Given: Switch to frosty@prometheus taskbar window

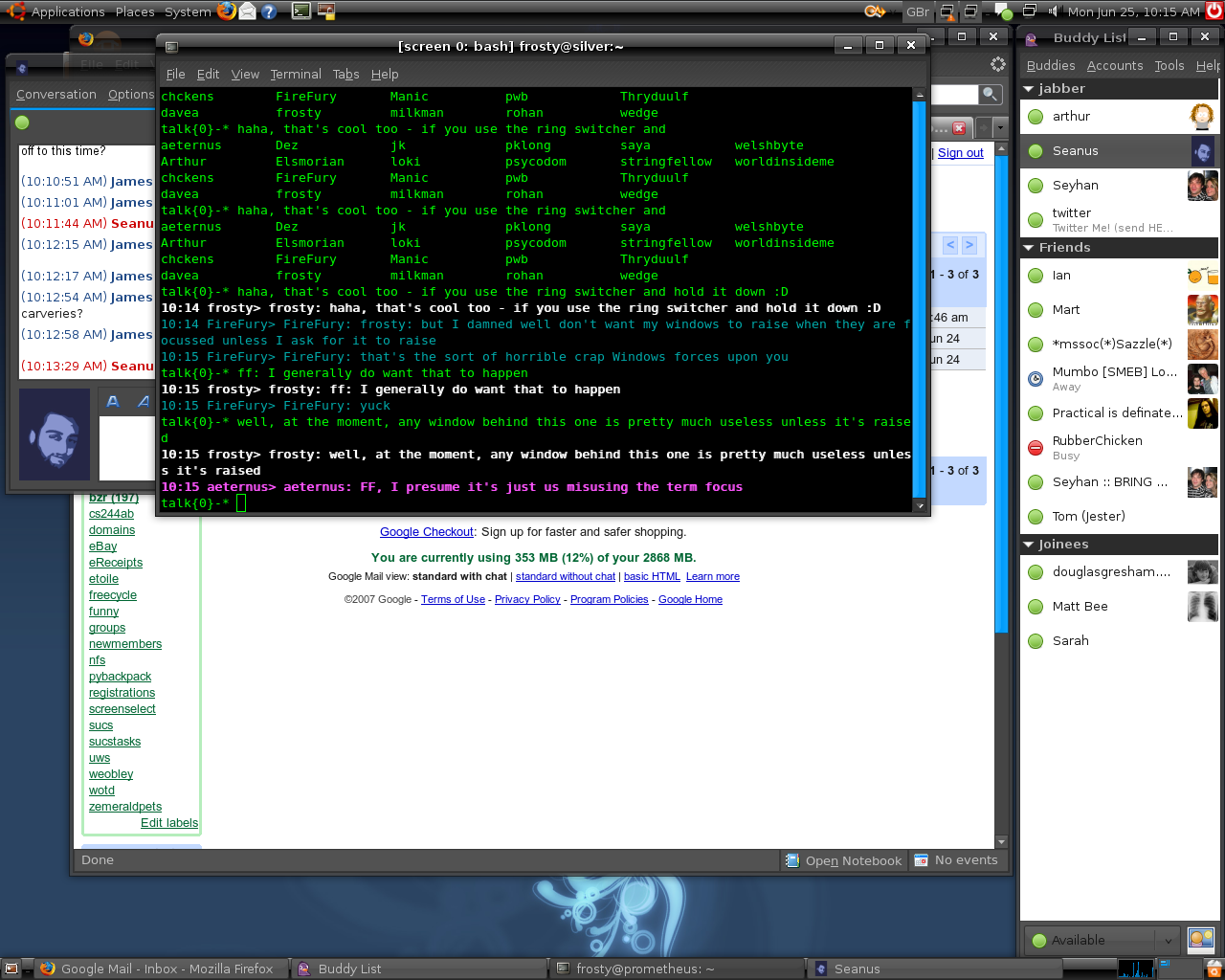Looking at the screenshot, I should (644, 969).
